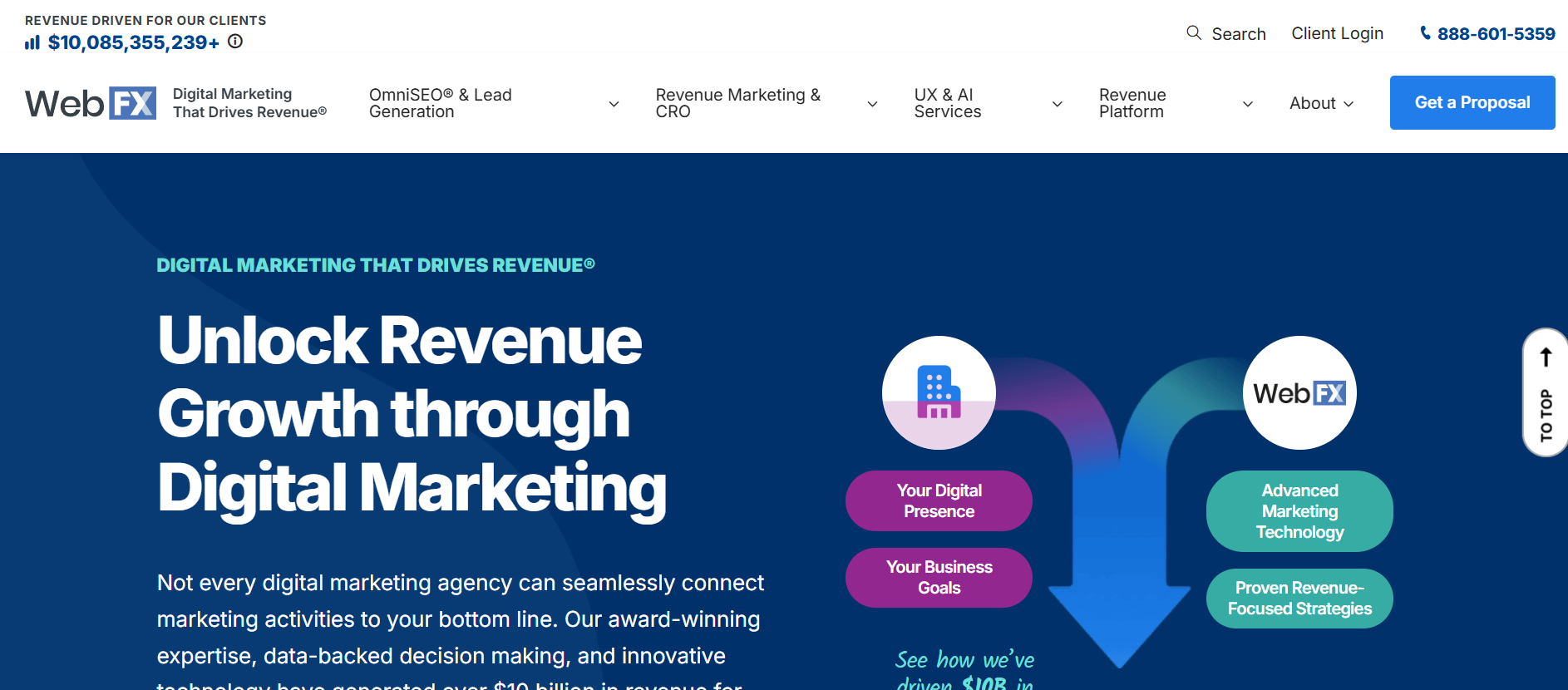Viewport: 1568px width, 690px height.
Task: Click the search magnifying glass icon
Action: [x=1194, y=33]
